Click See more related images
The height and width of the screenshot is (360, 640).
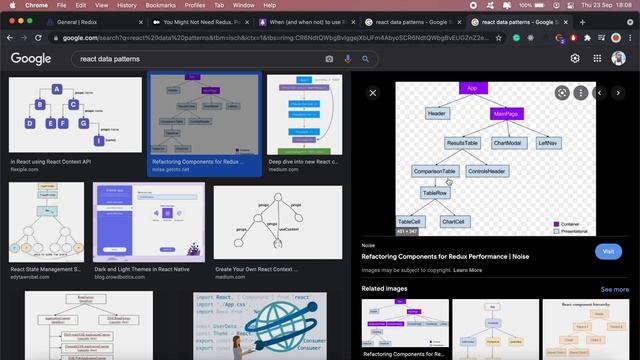point(615,289)
